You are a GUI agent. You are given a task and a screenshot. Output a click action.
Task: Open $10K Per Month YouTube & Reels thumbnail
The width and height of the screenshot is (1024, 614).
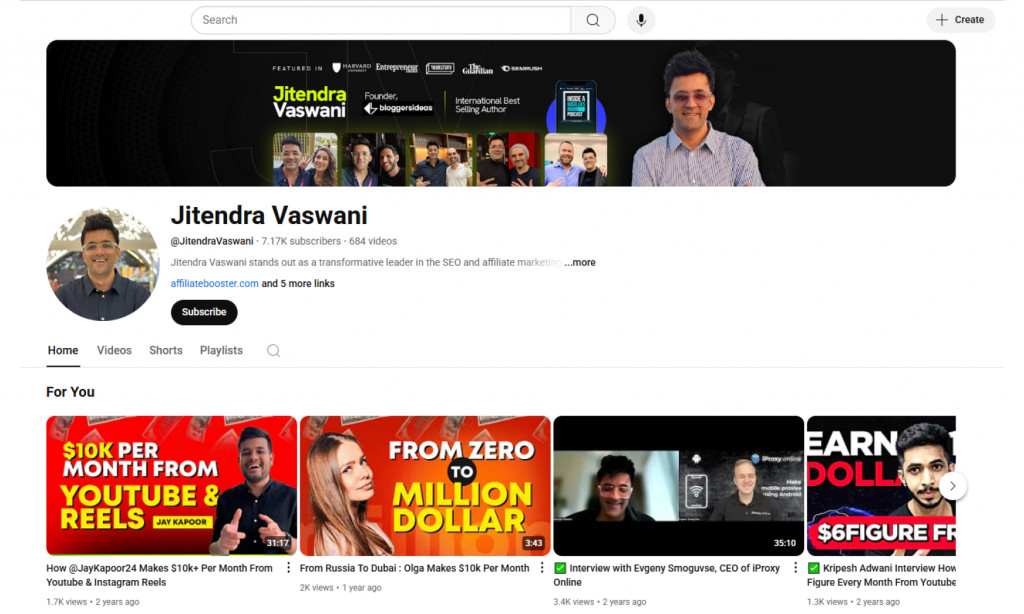point(172,486)
